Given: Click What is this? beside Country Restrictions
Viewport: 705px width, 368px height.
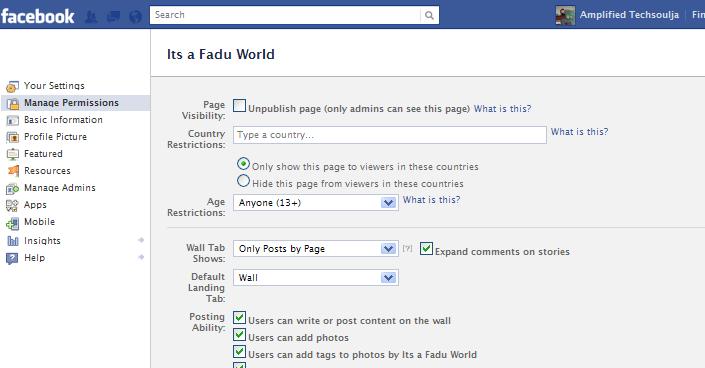Looking at the screenshot, I should pos(579,132).
